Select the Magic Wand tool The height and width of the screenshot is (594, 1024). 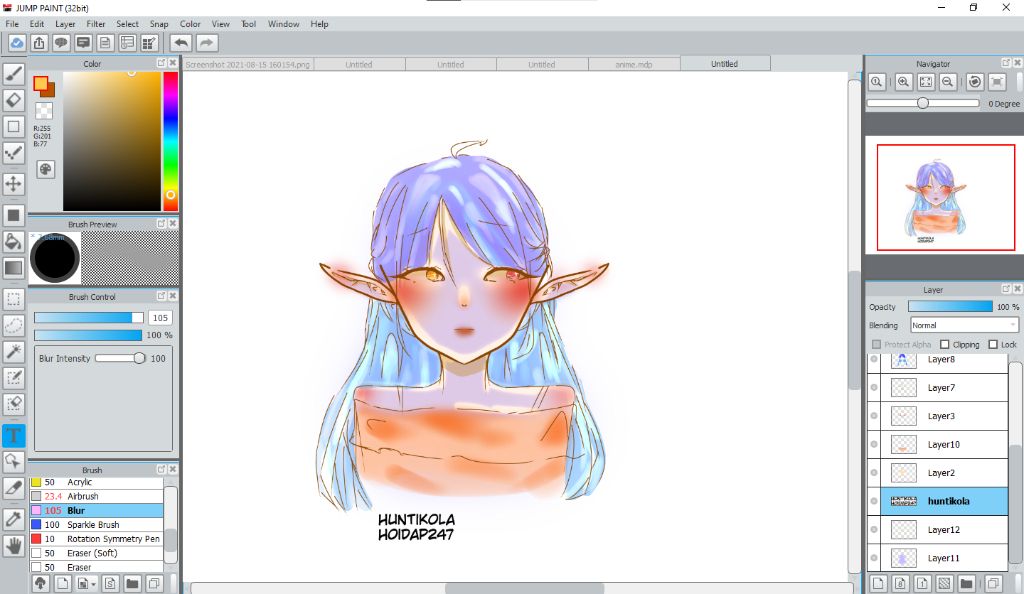point(14,352)
